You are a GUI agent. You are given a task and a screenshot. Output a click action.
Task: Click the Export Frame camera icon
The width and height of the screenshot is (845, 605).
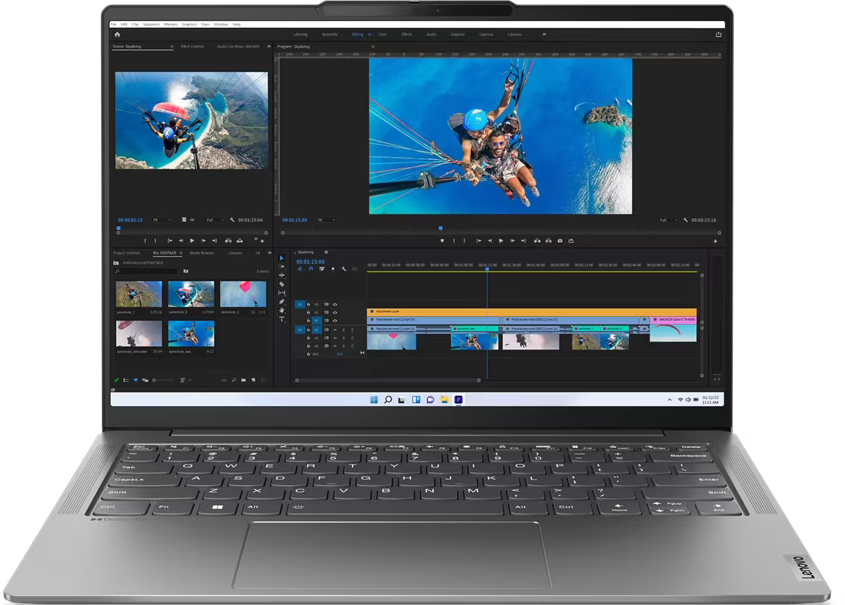(x=559, y=241)
